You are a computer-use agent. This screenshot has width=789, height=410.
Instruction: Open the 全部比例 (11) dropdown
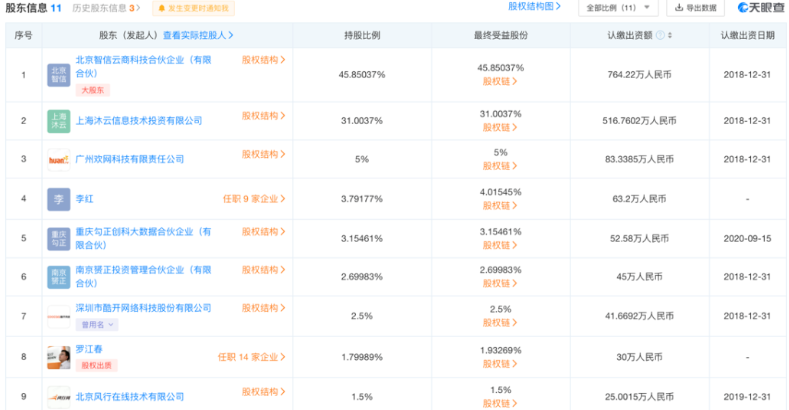pyautogui.click(x=618, y=8)
